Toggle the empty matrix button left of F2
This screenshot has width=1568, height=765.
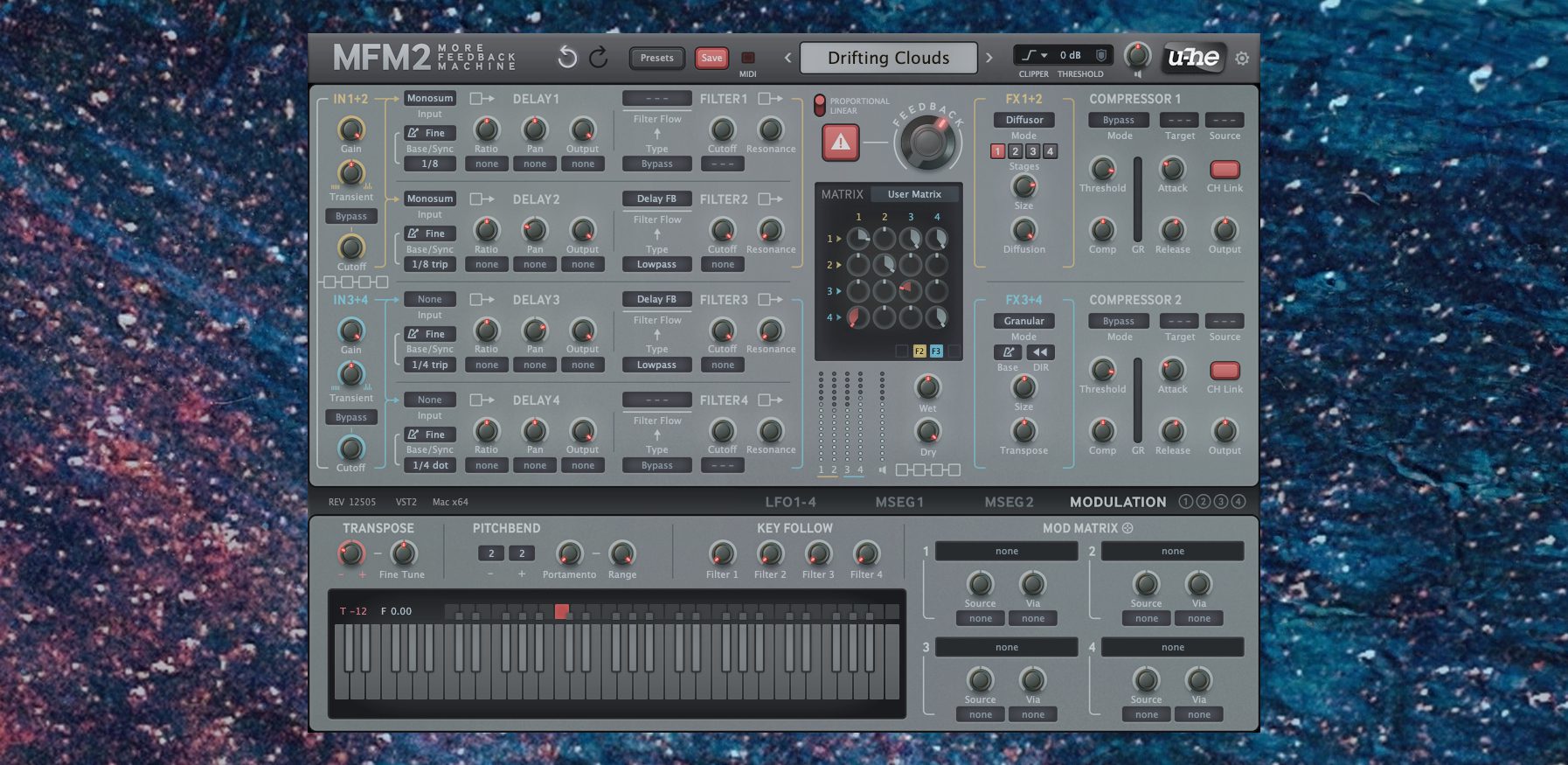902,351
